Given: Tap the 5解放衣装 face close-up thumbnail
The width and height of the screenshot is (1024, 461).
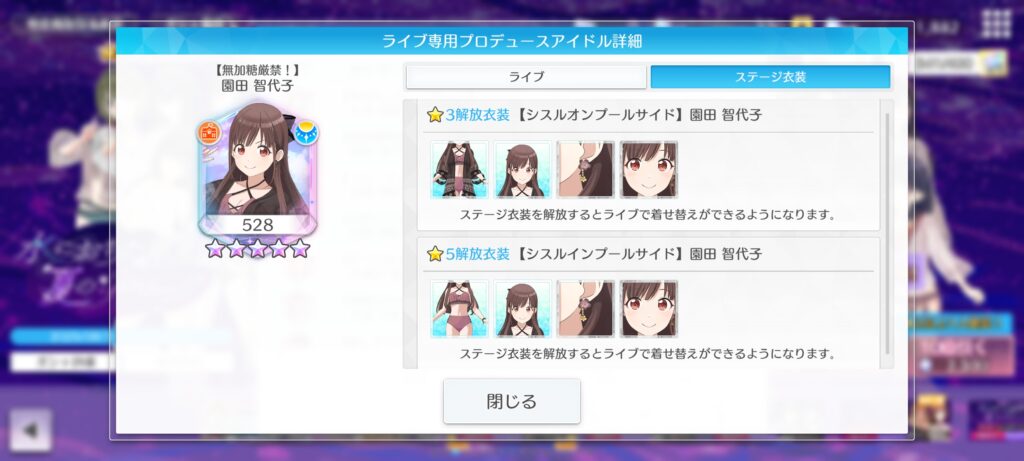Looking at the screenshot, I should 648,309.
